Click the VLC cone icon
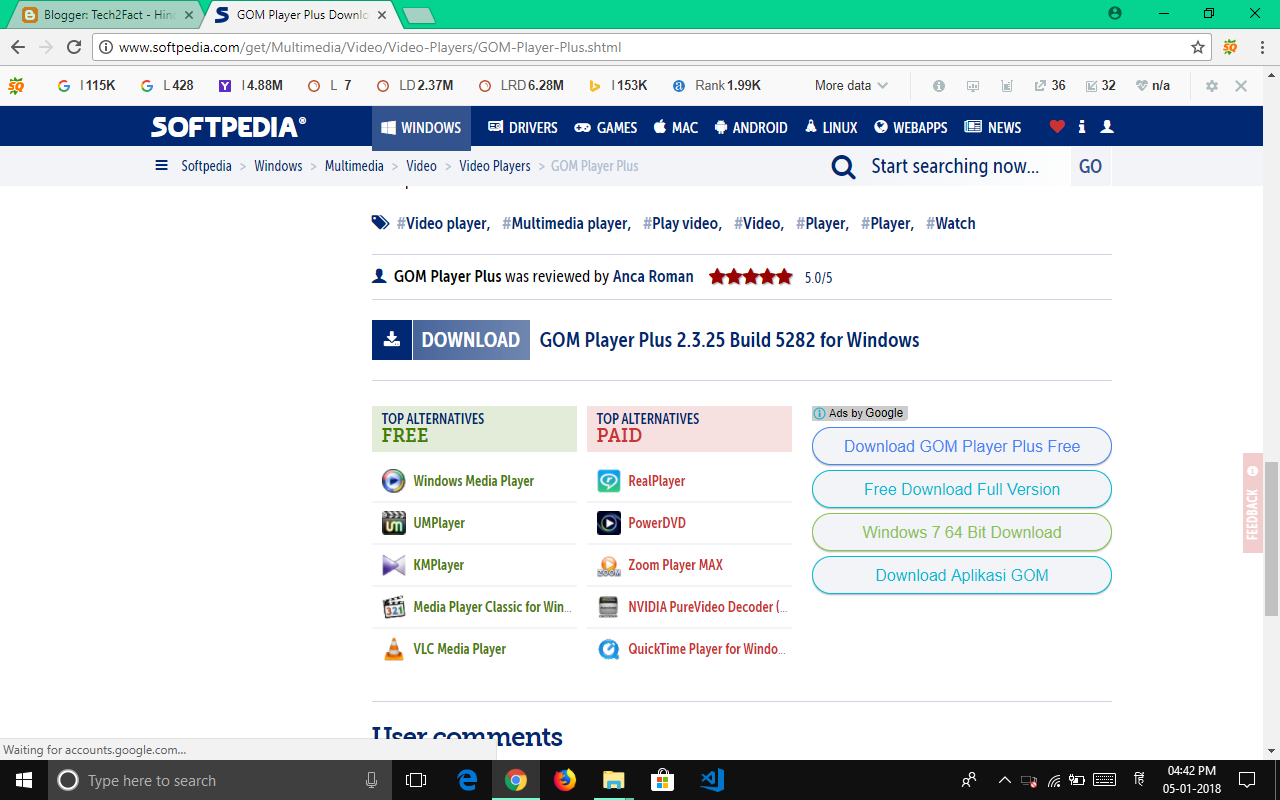 click(394, 649)
